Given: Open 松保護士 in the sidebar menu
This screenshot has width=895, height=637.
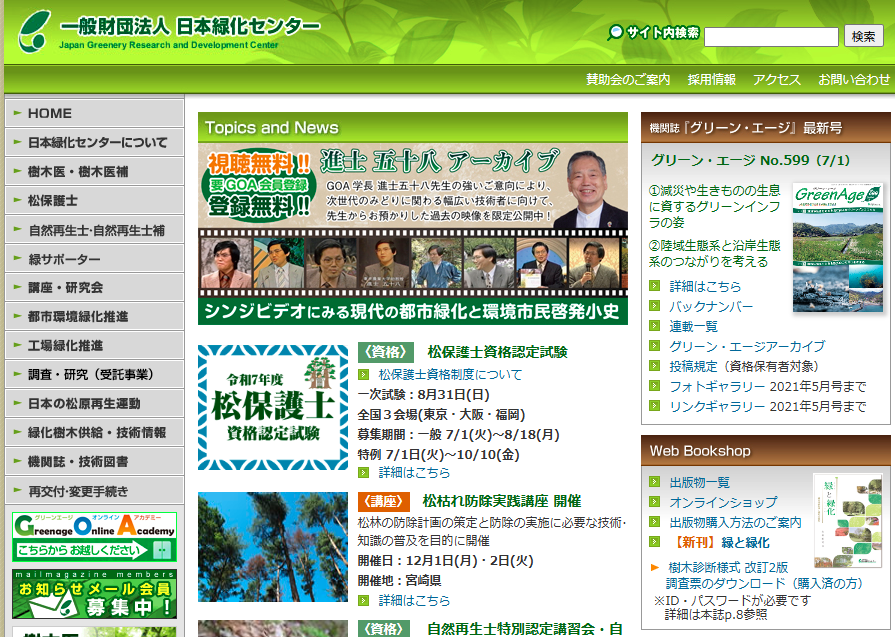Looking at the screenshot, I should click(94, 200).
